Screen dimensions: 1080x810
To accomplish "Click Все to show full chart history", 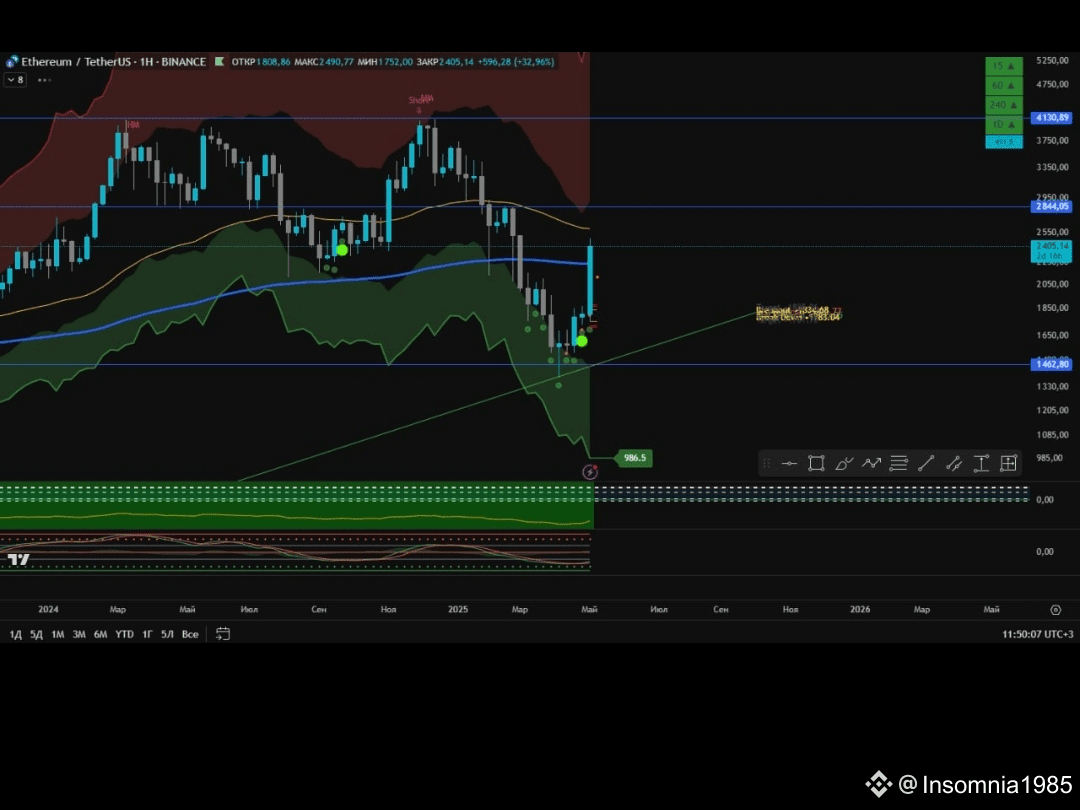I will [x=189, y=634].
